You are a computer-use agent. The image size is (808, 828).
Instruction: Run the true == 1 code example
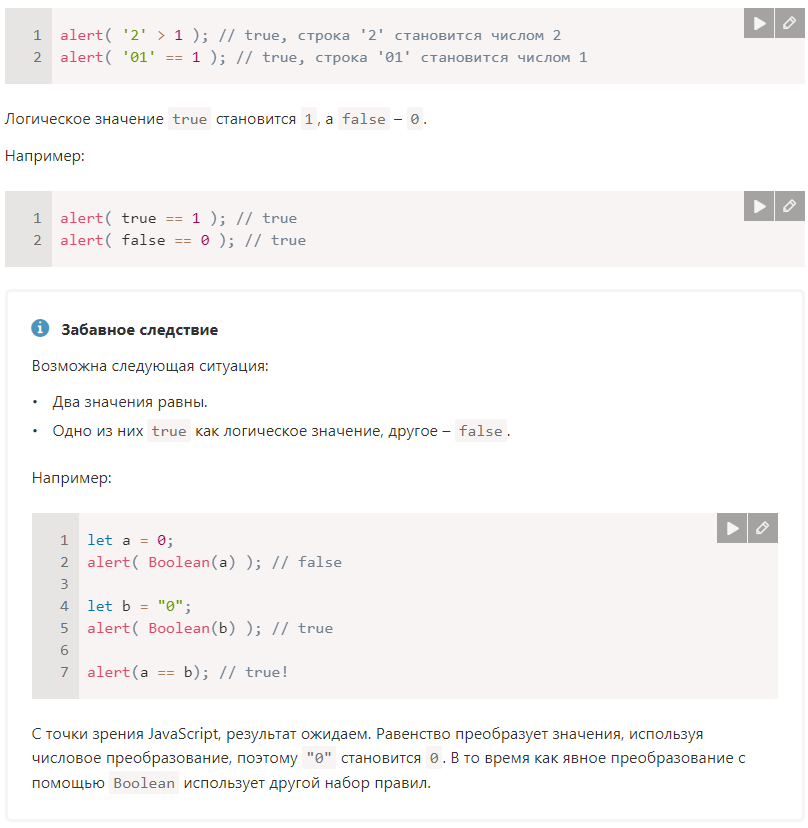(759, 206)
